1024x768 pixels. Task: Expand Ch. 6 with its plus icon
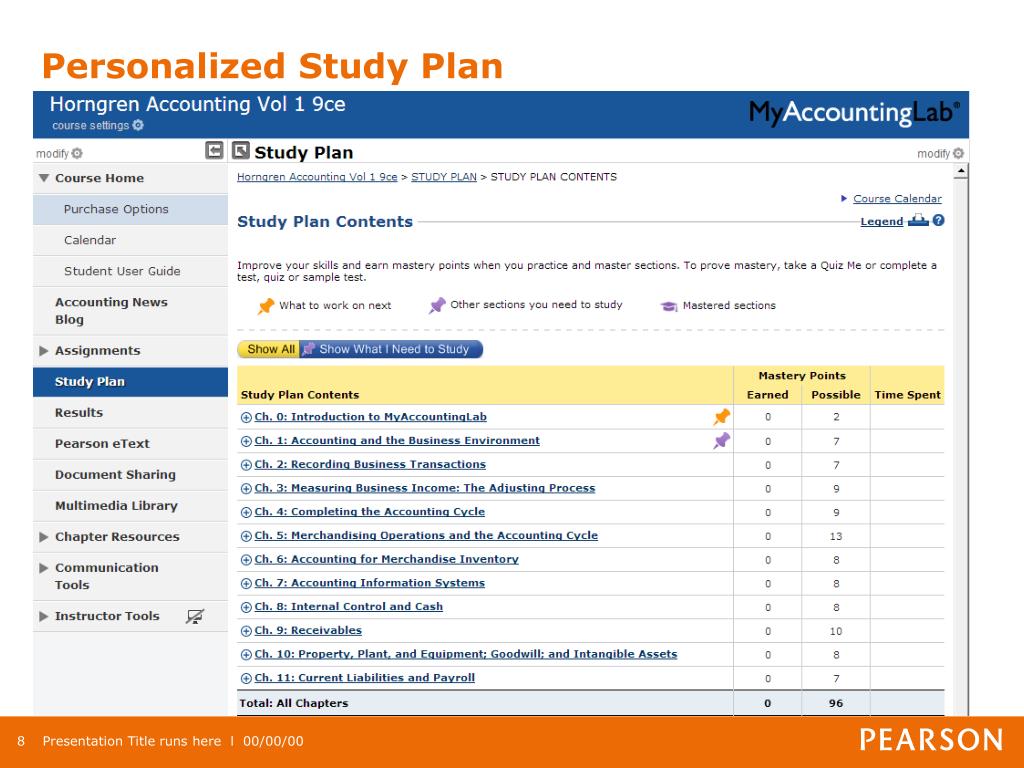(246, 560)
